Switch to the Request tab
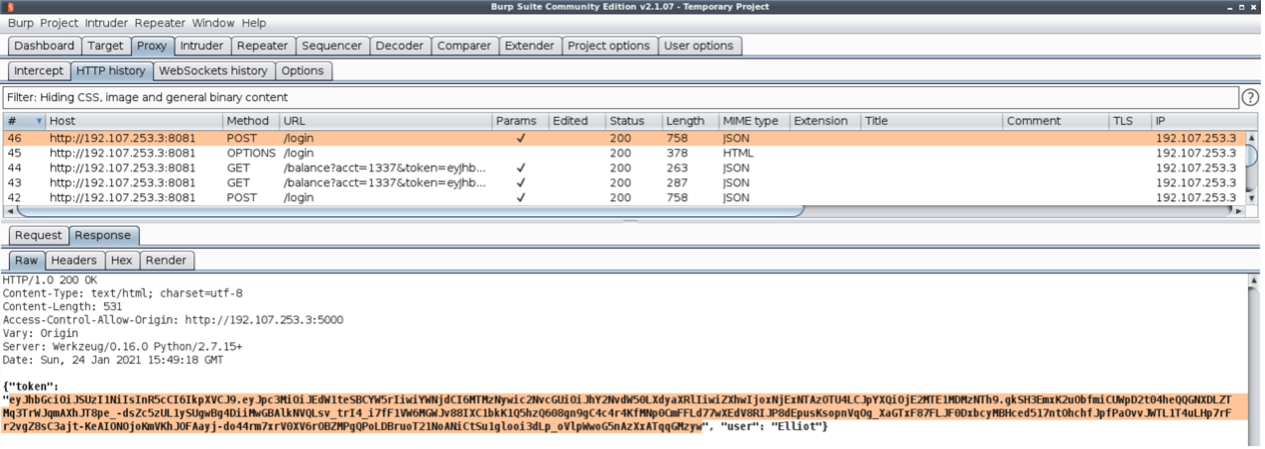 (x=38, y=235)
